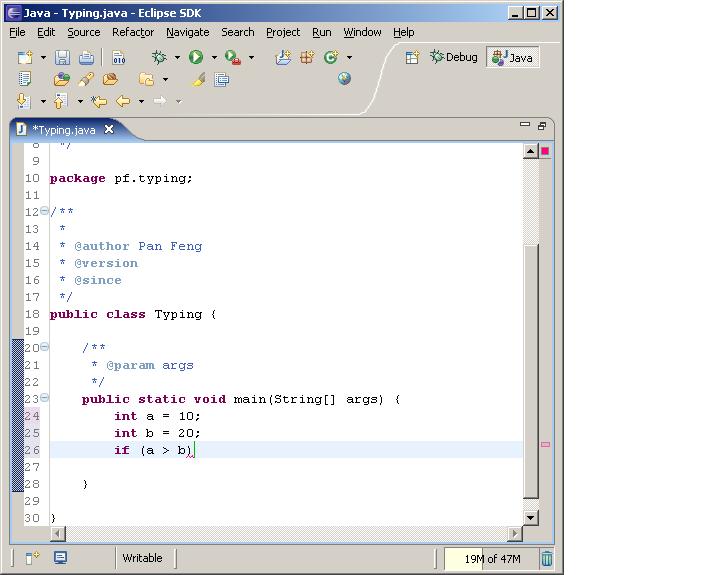Viewport: 711px width, 575px height.
Task: Open the Back history dropdown arrow
Action: (x=141, y=101)
